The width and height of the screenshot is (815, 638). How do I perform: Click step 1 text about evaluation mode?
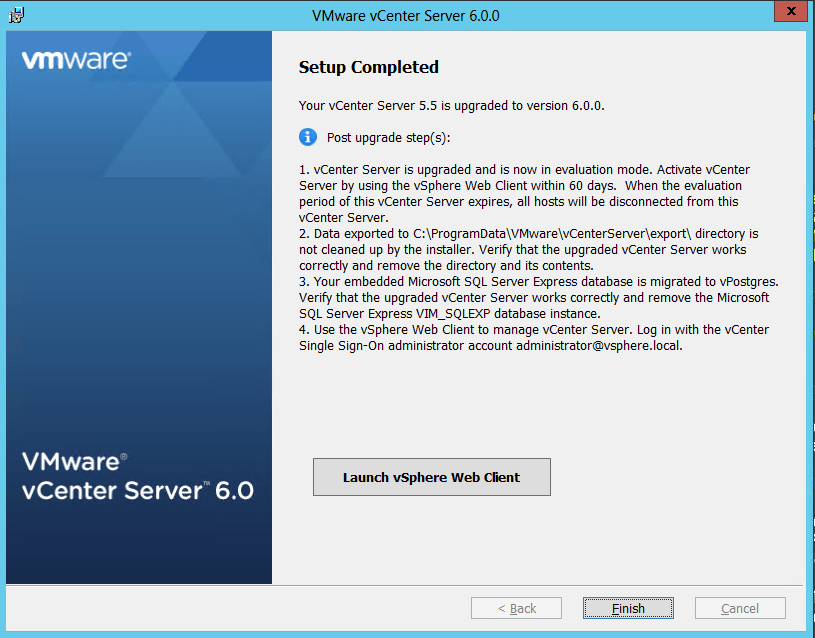[524, 193]
